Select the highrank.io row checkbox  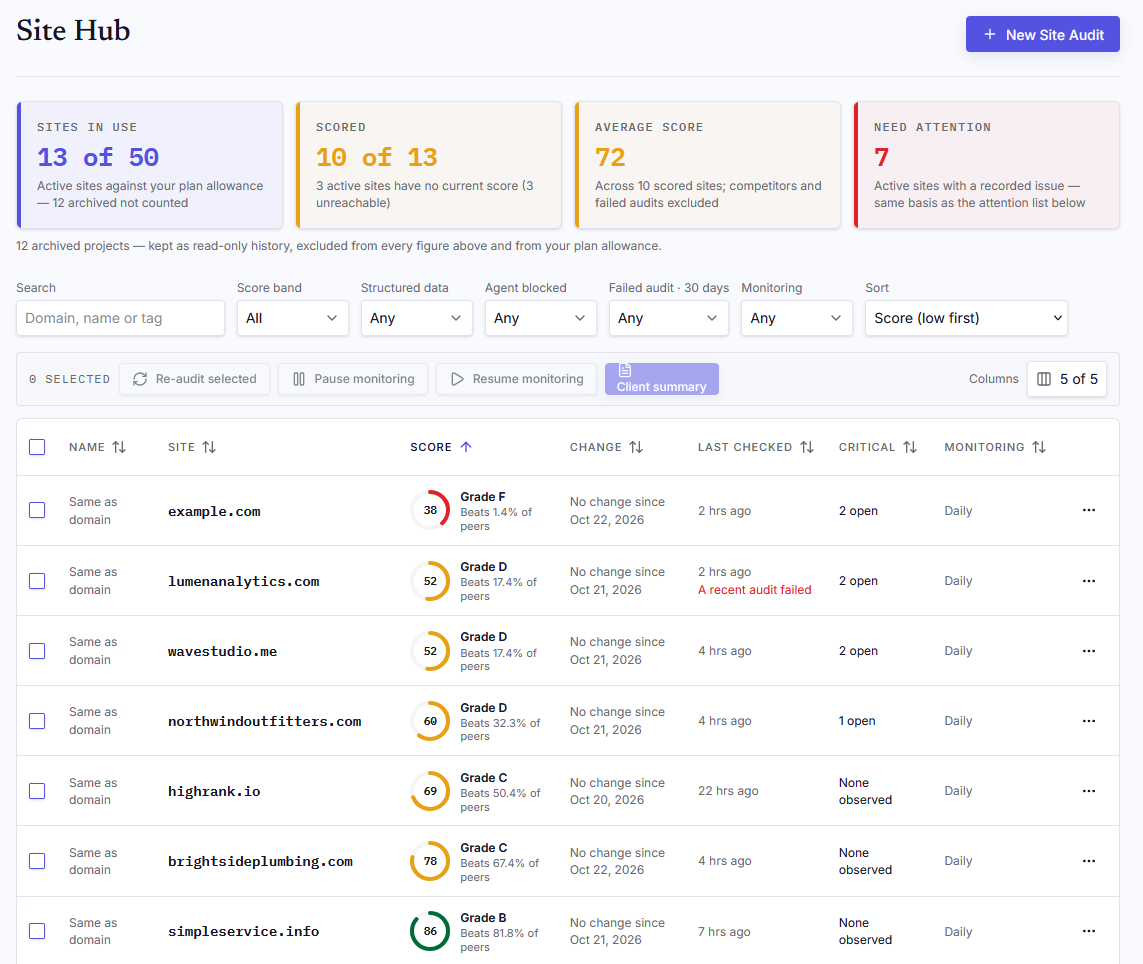[x=37, y=791]
